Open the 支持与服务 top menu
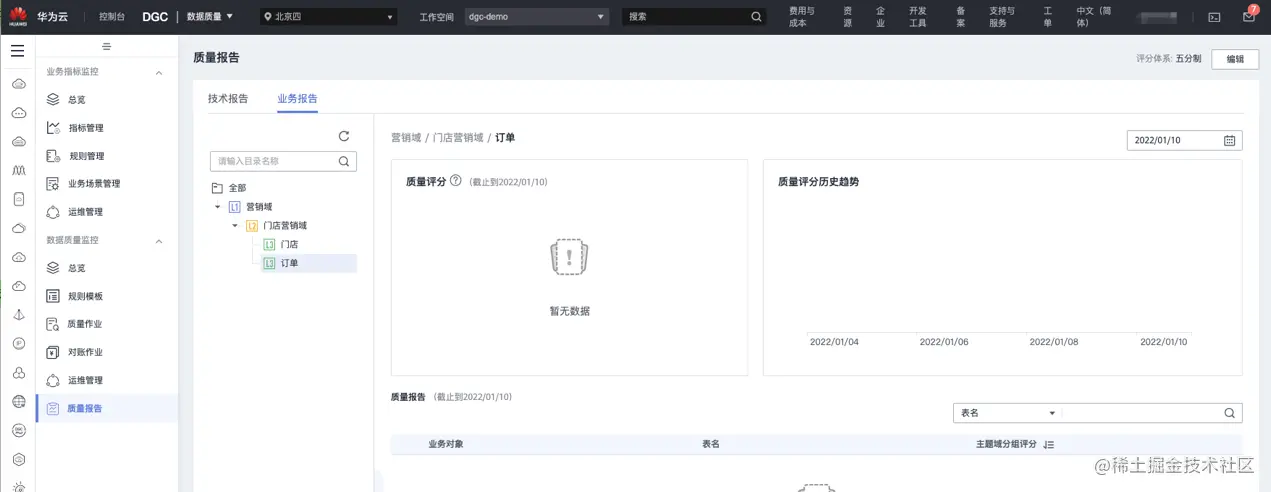The width and height of the screenshot is (1271, 492). coord(1001,17)
